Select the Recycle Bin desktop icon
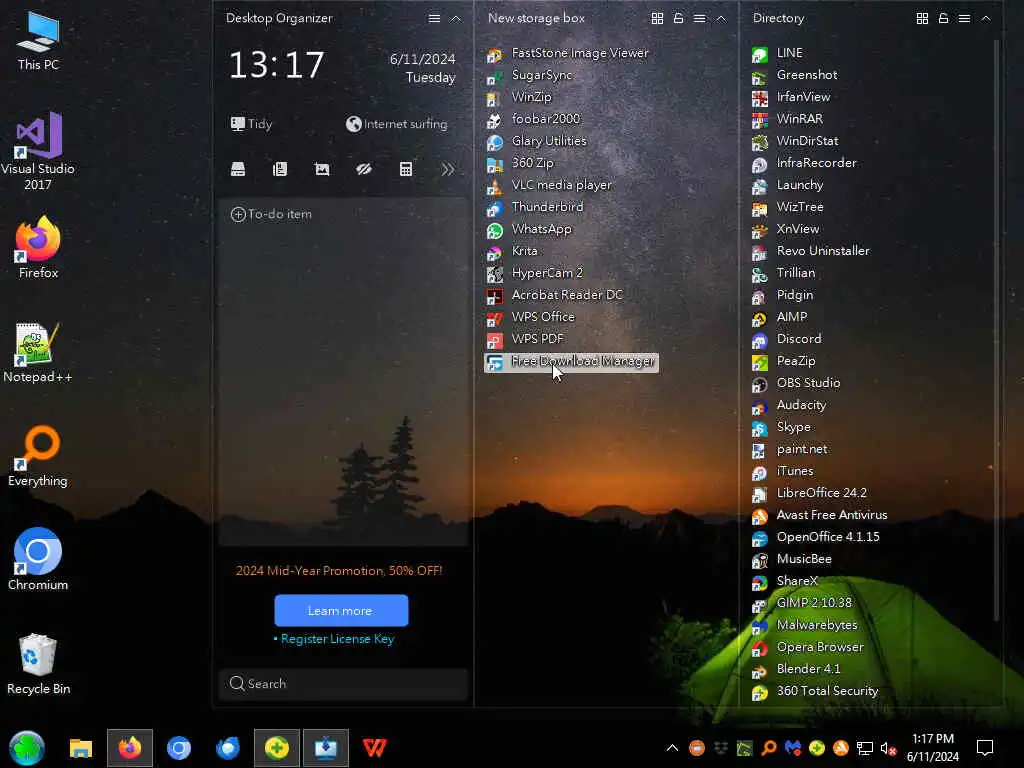Viewport: 1024px width, 768px height. coord(38,664)
